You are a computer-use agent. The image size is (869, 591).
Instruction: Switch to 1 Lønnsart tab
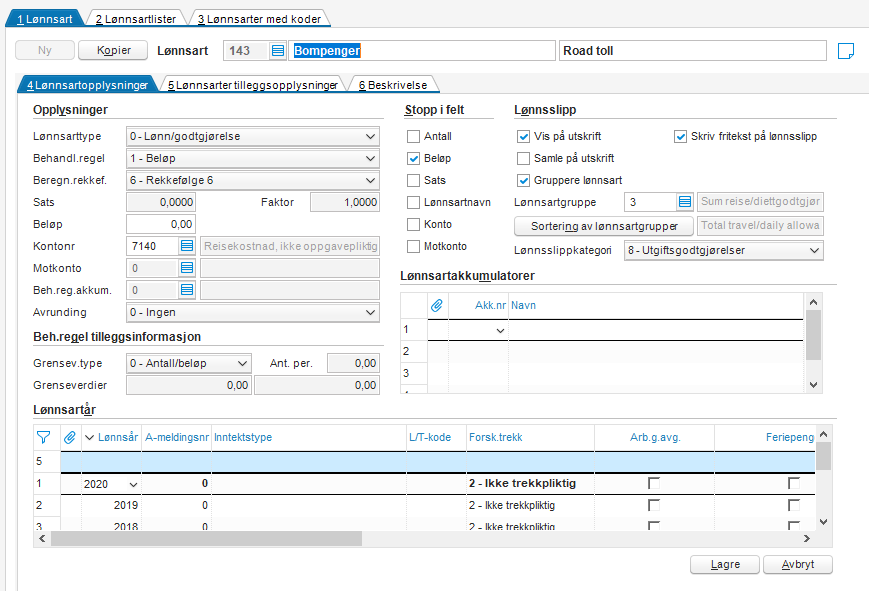[x=44, y=19]
